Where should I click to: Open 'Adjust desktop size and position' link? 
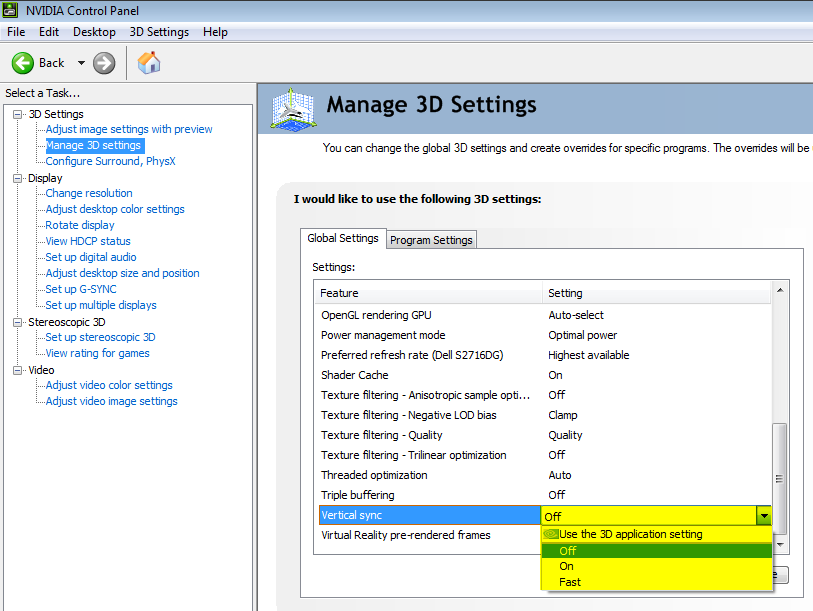click(122, 273)
